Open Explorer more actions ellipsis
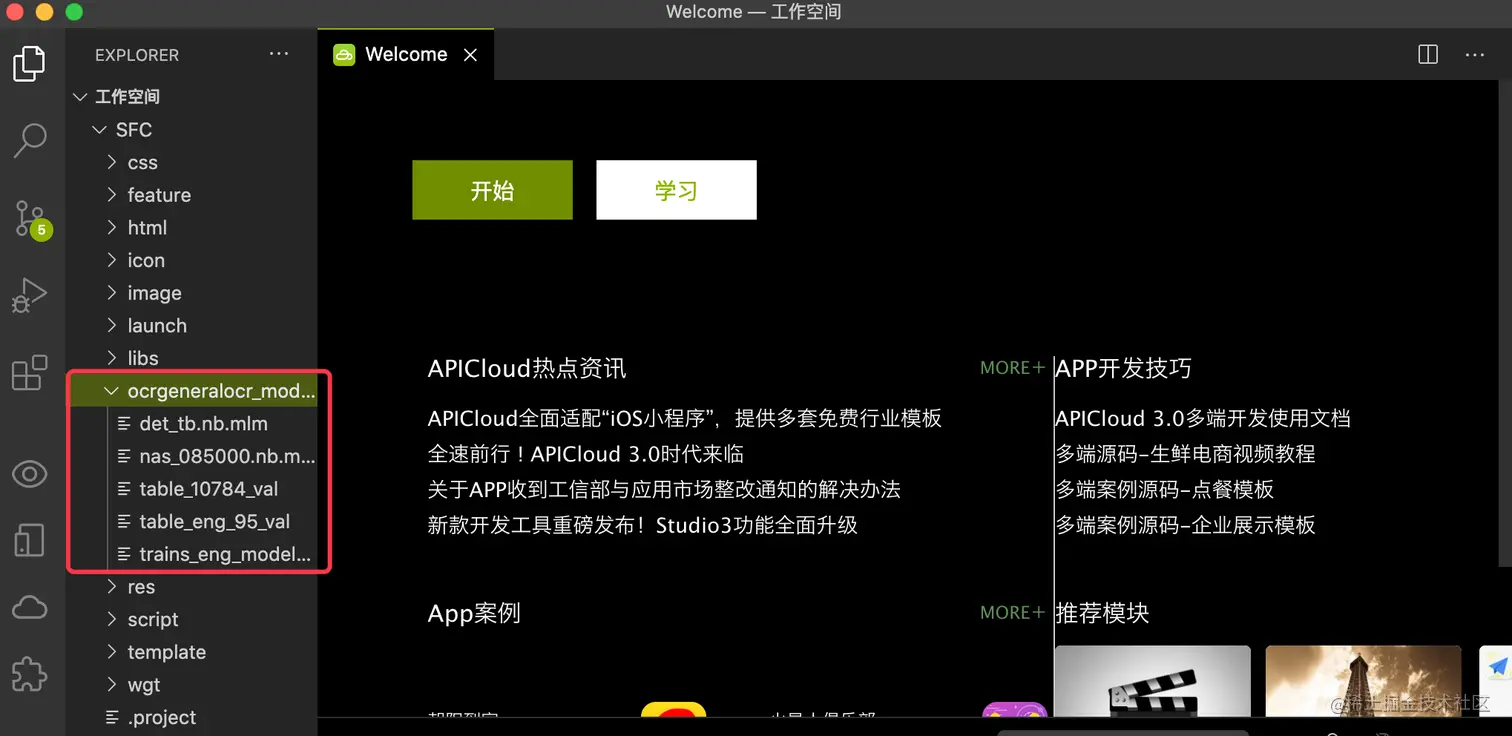The width and height of the screenshot is (1512, 736). (x=279, y=55)
